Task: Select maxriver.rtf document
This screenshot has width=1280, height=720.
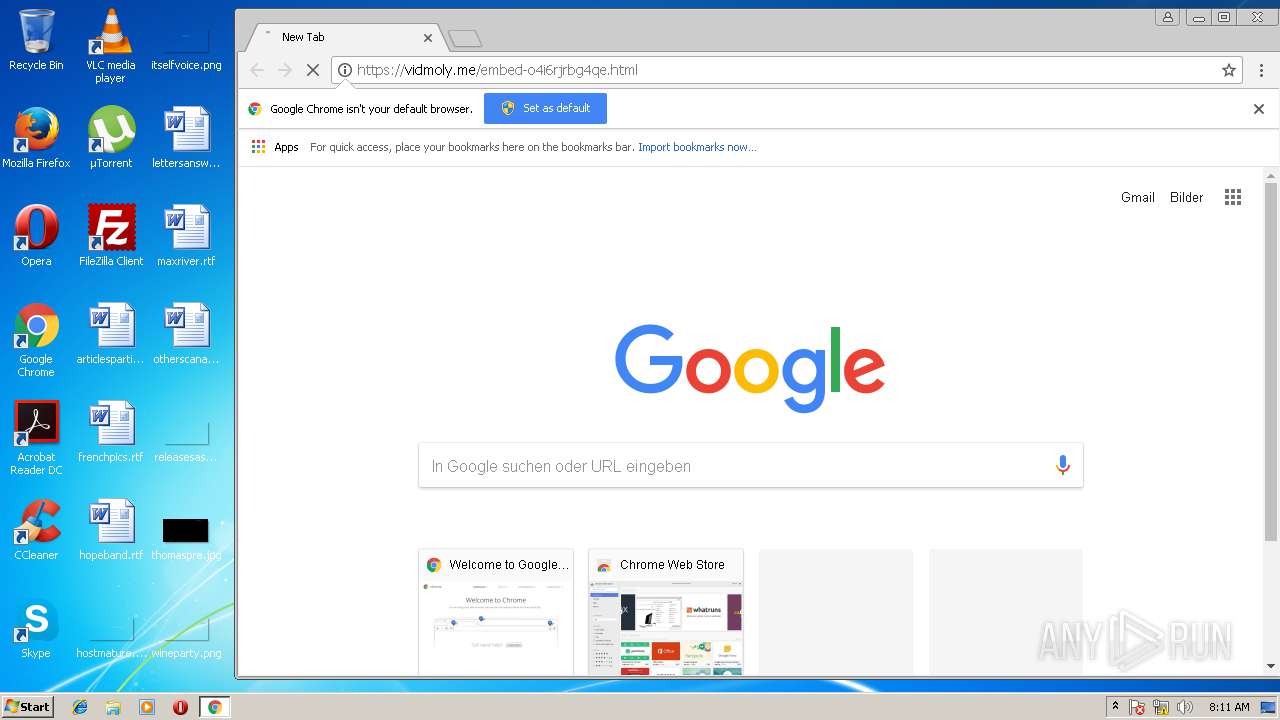Action: click(186, 236)
